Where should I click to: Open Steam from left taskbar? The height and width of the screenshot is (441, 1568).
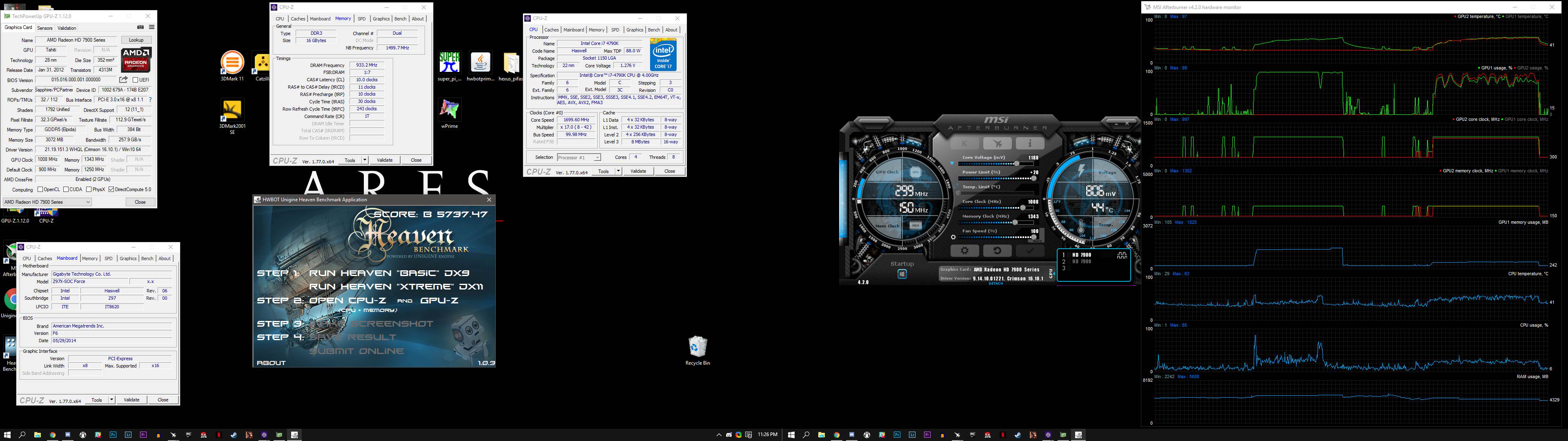point(234,435)
